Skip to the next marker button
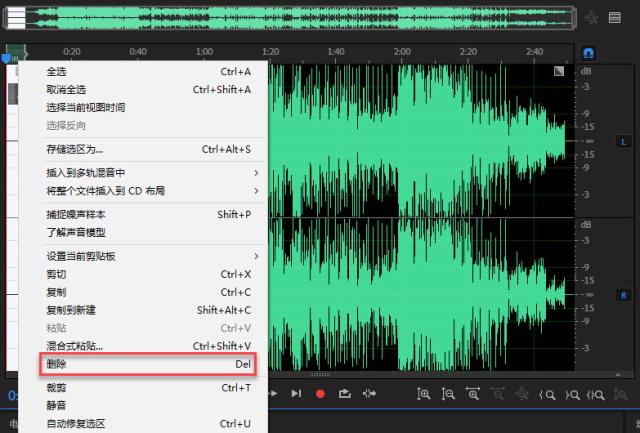 point(296,394)
